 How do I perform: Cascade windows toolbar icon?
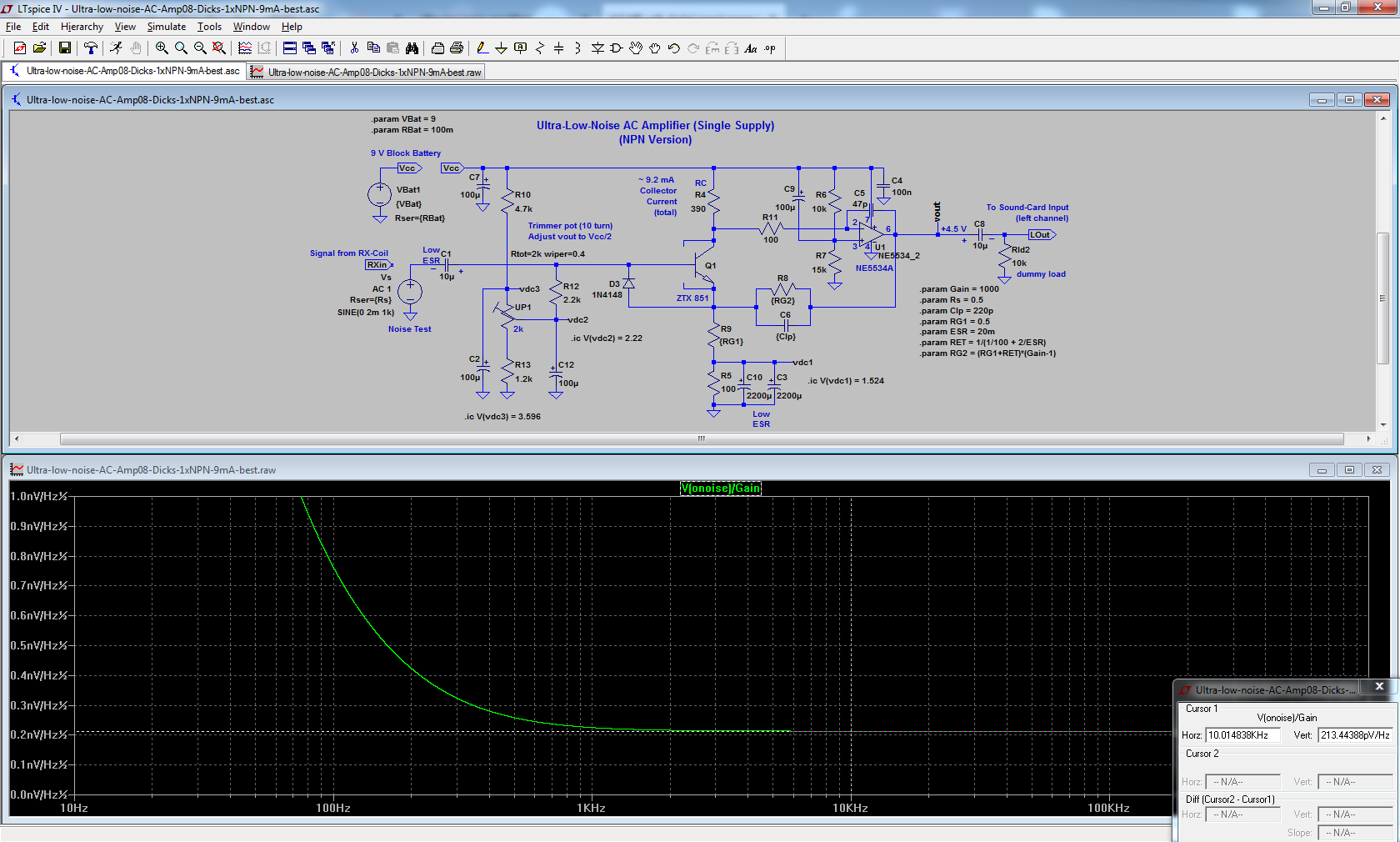click(x=309, y=48)
